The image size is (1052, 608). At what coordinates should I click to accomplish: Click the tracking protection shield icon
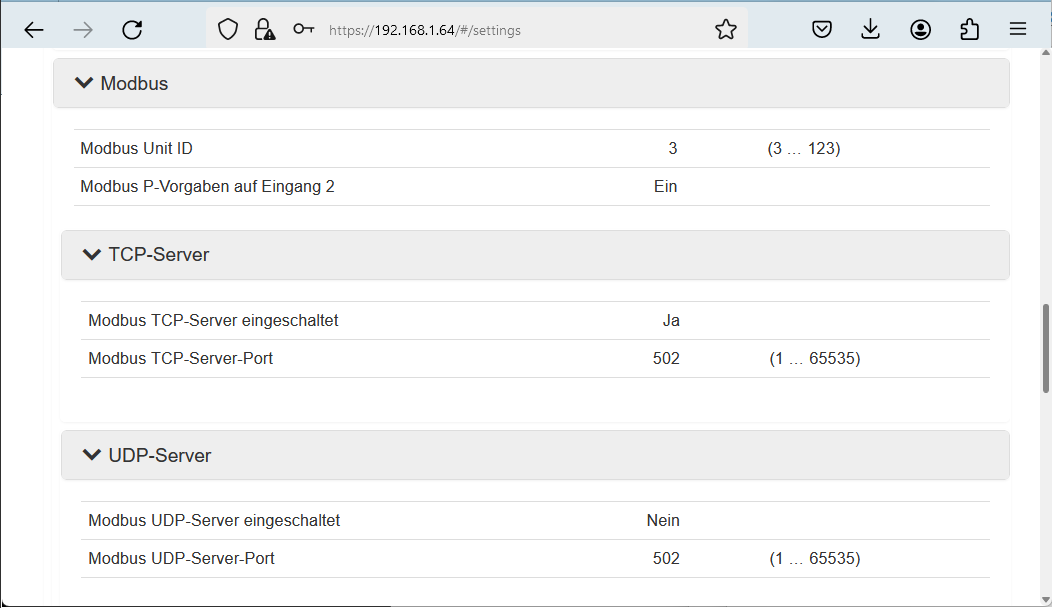[x=228, y=30]
